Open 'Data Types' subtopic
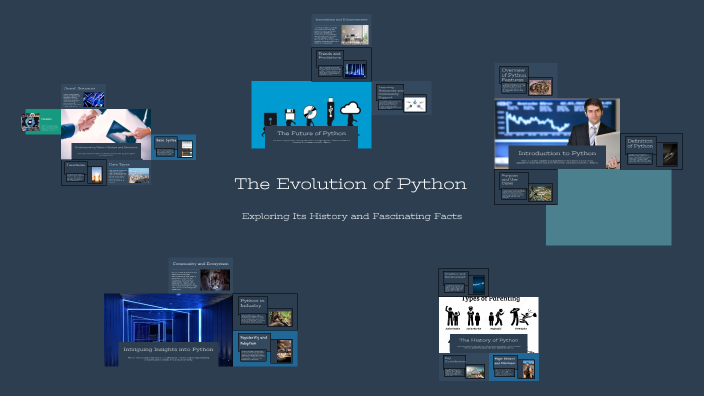This screenshot has width=704, height=396. click(x=129, y=172)
